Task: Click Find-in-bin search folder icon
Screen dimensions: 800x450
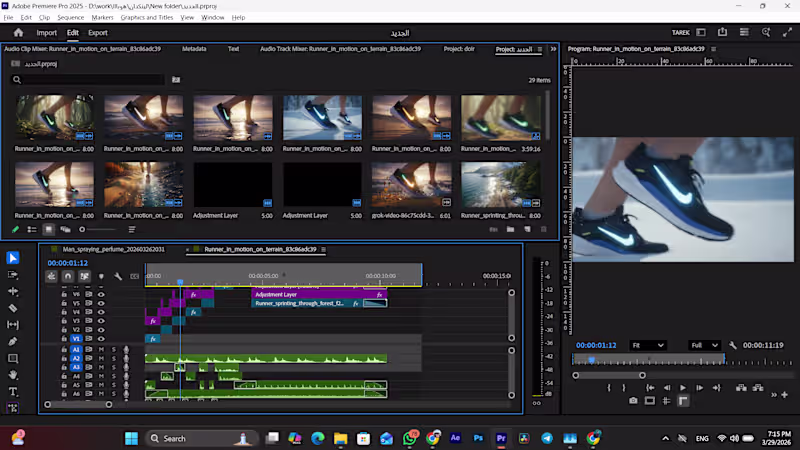Action: click(176, 80)
